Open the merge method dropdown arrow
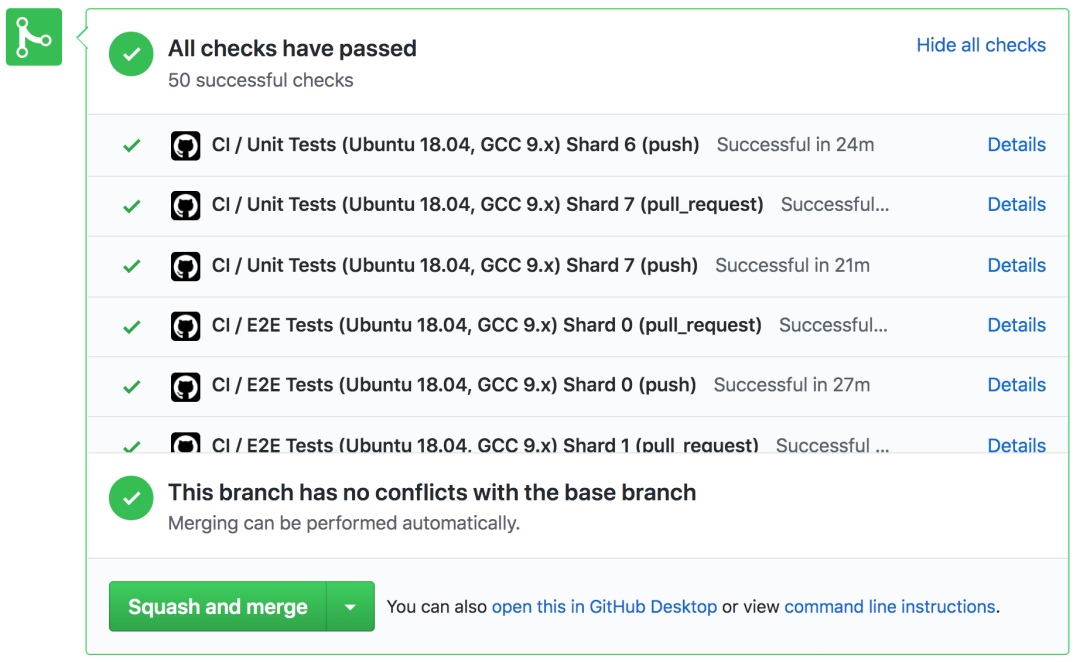Viewport: 1080px width, 662px height. [350, 606]
